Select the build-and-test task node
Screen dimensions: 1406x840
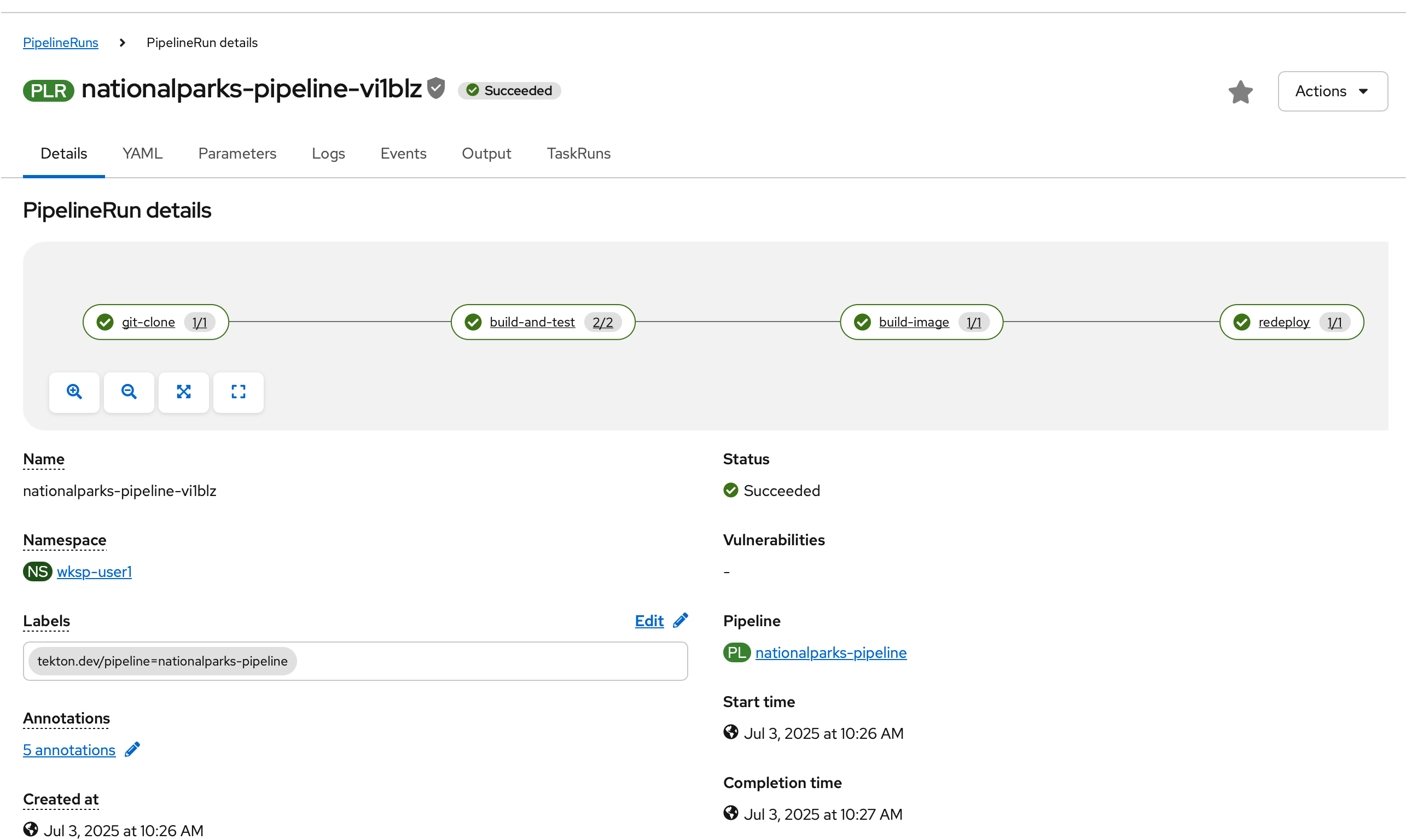pos(532,322)
